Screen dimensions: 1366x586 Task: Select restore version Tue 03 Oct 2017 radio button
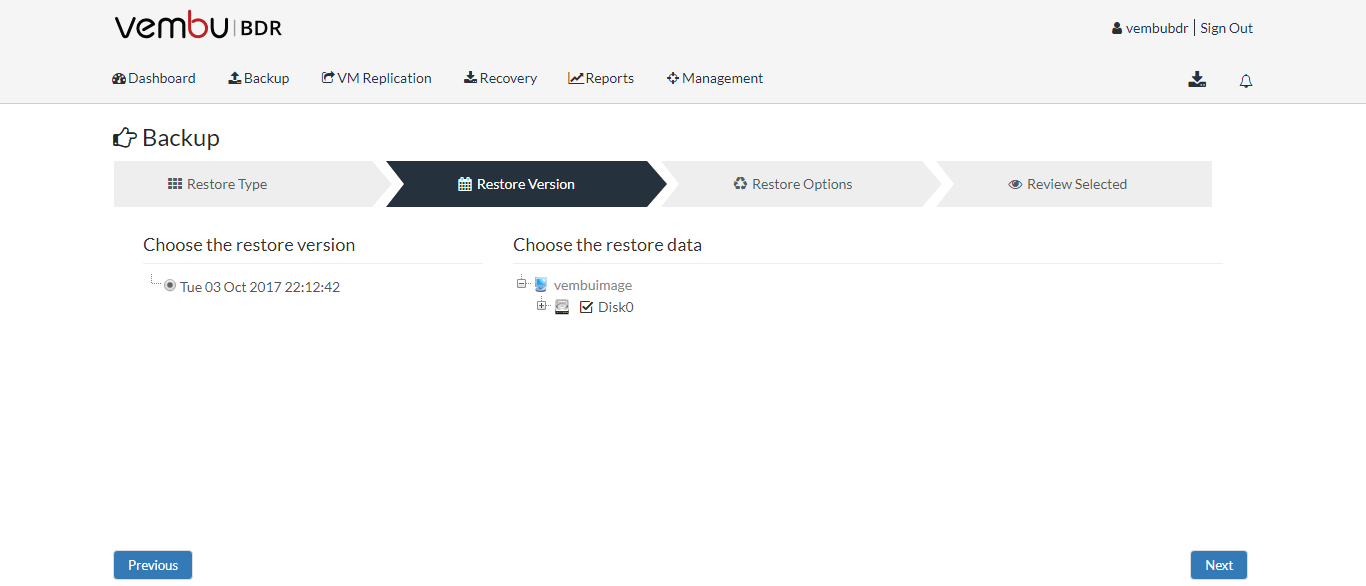[170, 286]
